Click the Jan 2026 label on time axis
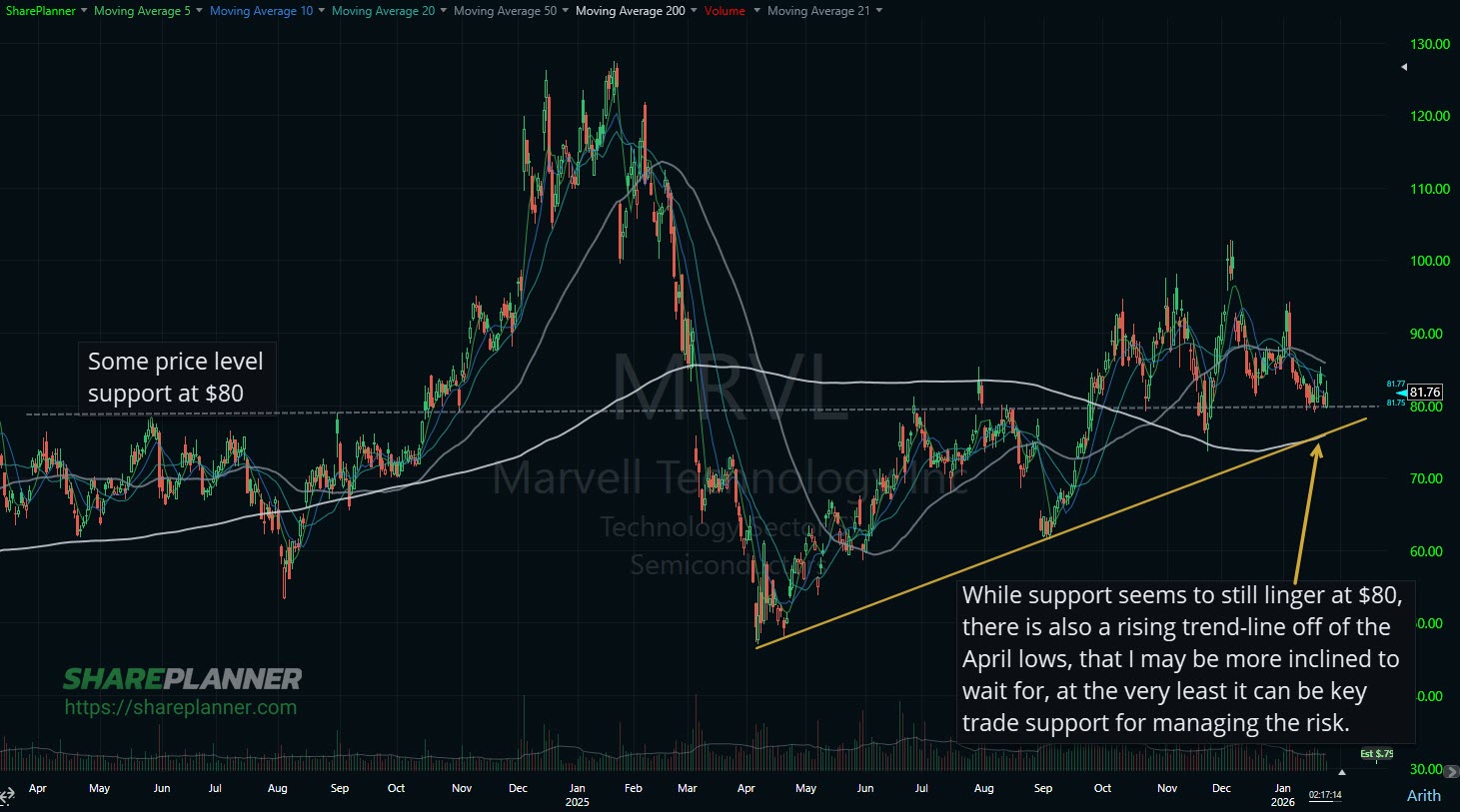The width and height of the screenshot is (1460, 812). click(x=1282, y=794)
